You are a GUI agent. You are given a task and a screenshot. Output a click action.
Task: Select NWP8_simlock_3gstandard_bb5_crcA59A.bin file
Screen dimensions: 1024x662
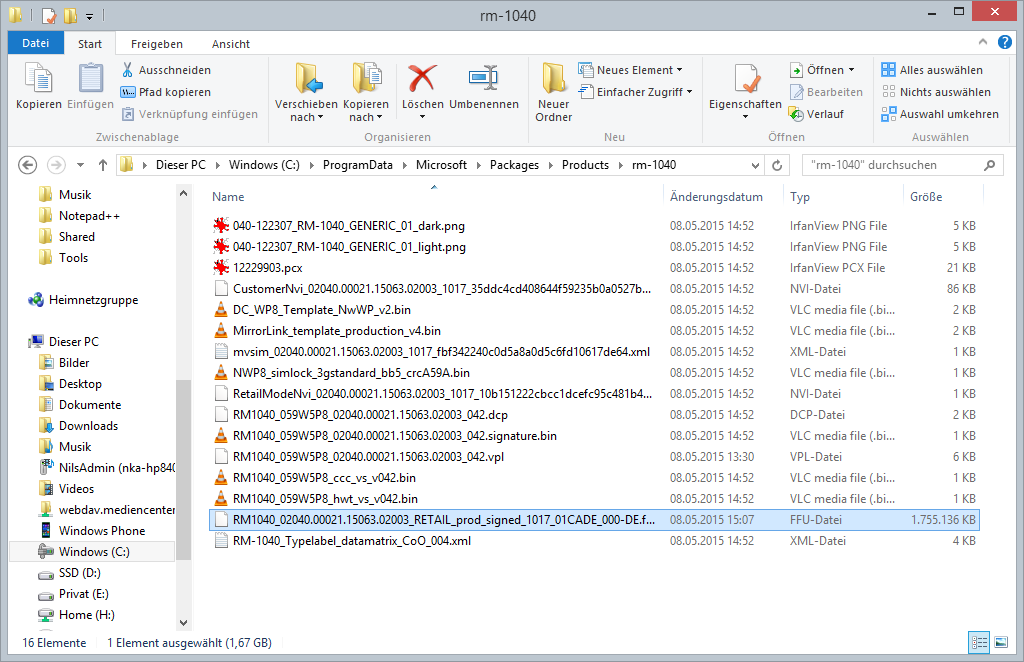(x=594, y=373)
